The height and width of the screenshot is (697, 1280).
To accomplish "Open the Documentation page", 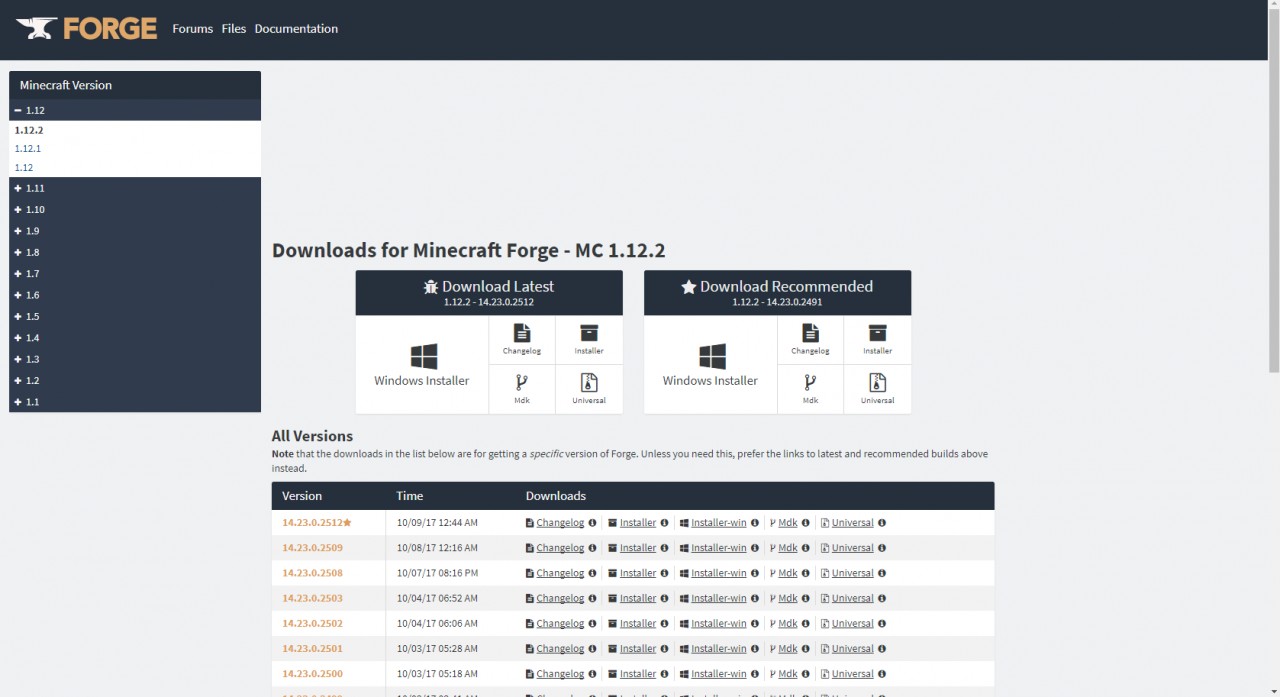I will click(296, 29).
